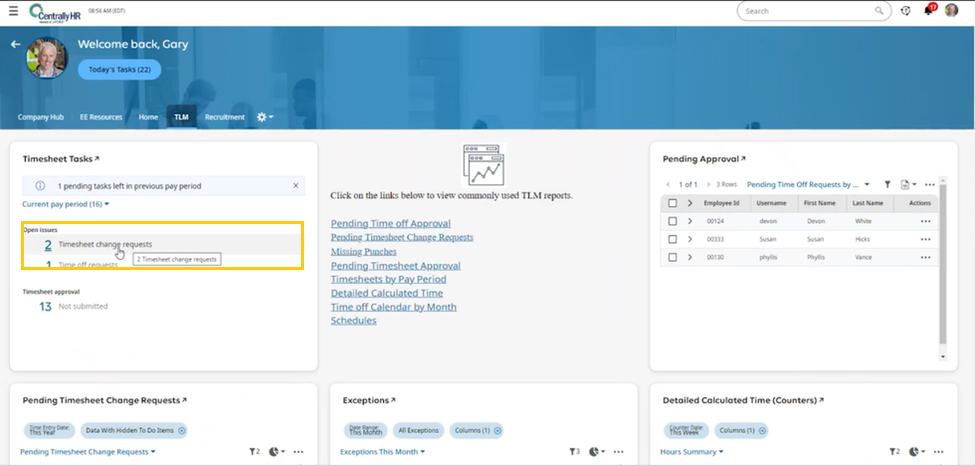Open Today's Tasks (22)
The width and height of the screenshot is (975, 465).
(x=119, y=70)
